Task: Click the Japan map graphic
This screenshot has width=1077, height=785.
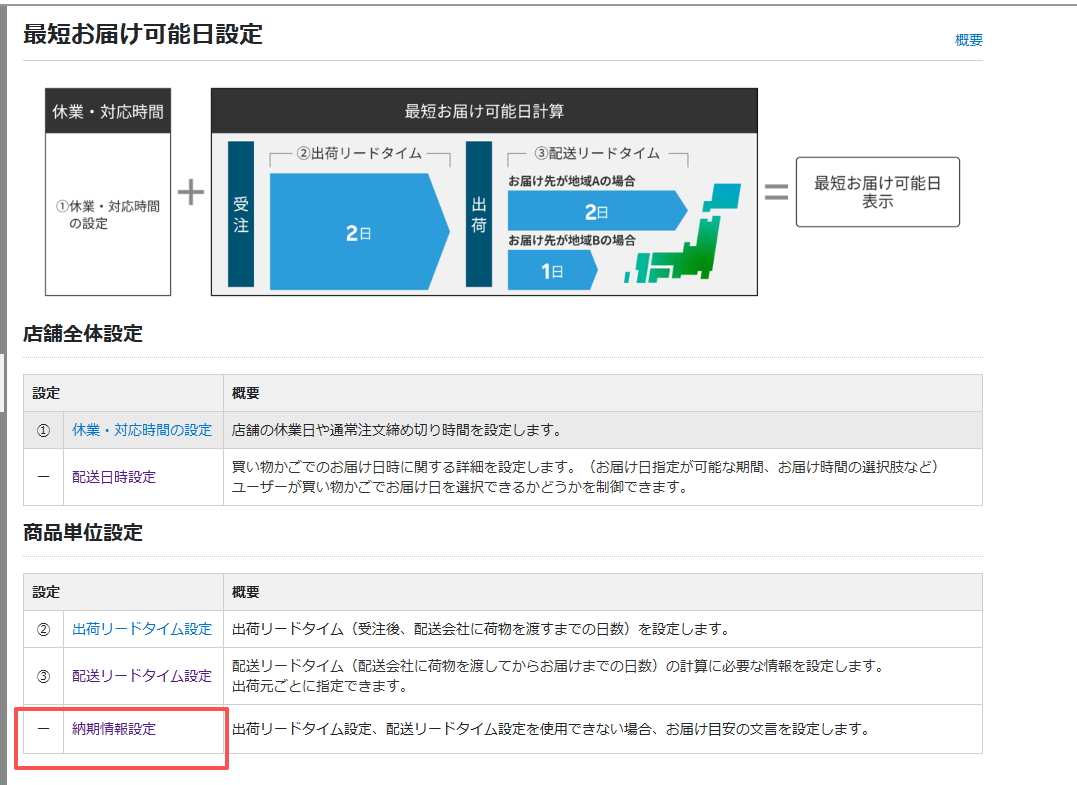Action: pyautogui.click(x=683, y=234)
